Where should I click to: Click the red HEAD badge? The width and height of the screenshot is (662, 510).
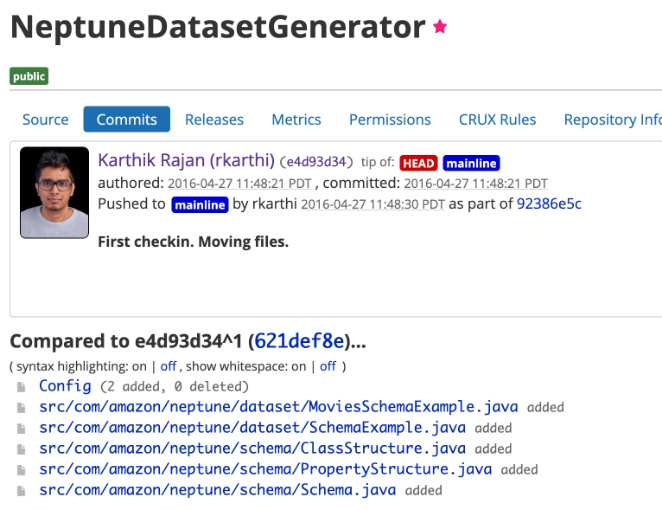point(418,163)
